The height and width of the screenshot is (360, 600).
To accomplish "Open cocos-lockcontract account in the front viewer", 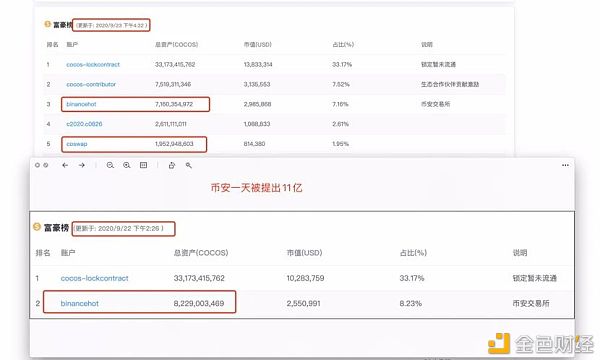I will pyautogui.click(x=95, y=278).
